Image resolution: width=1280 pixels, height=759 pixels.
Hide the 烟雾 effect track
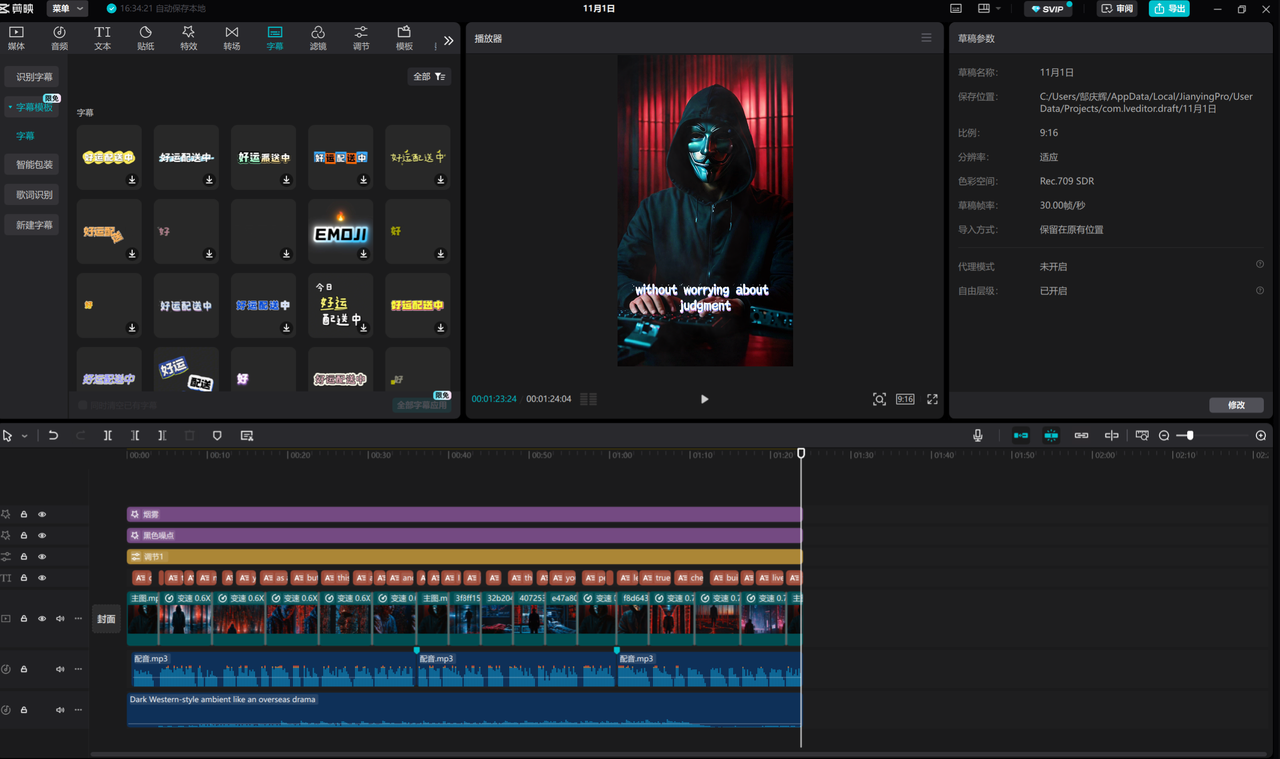pos(42,514)
